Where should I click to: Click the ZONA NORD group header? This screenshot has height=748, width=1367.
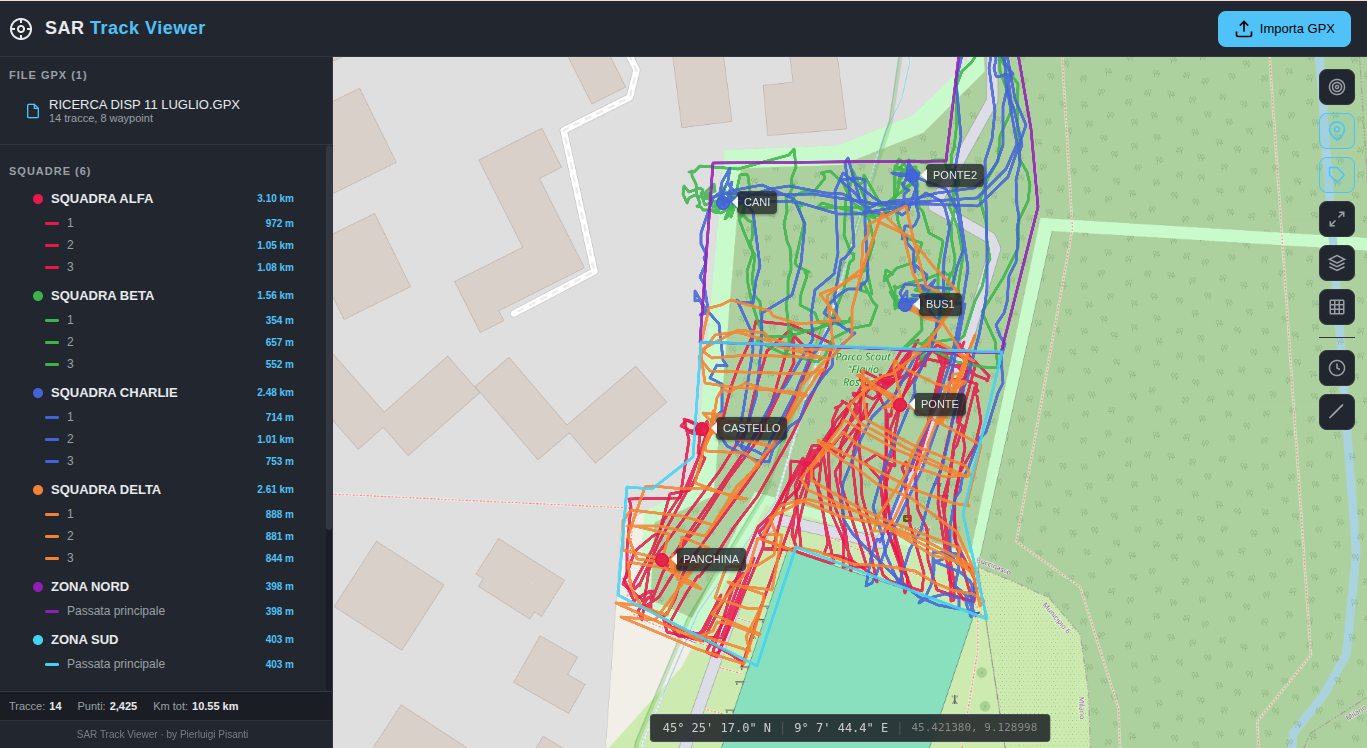(165, 586)
